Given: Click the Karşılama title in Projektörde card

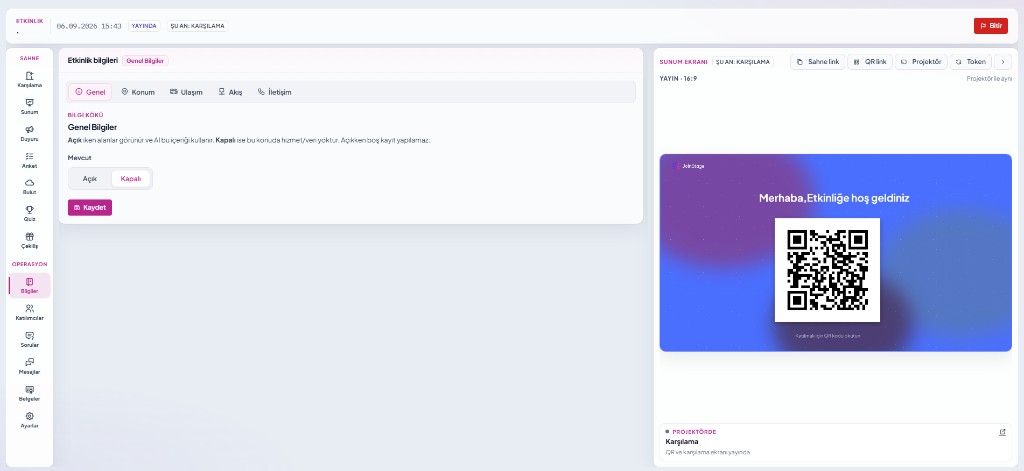Looking at the screenshot, I should [x=682, y=442].
